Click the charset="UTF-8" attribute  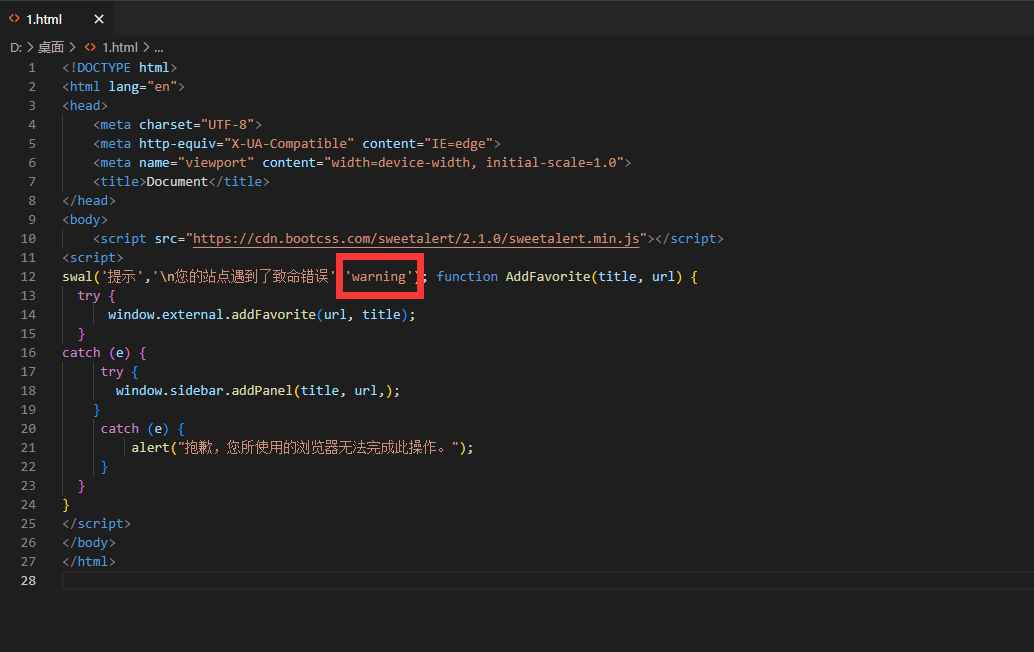pos(197,125)
